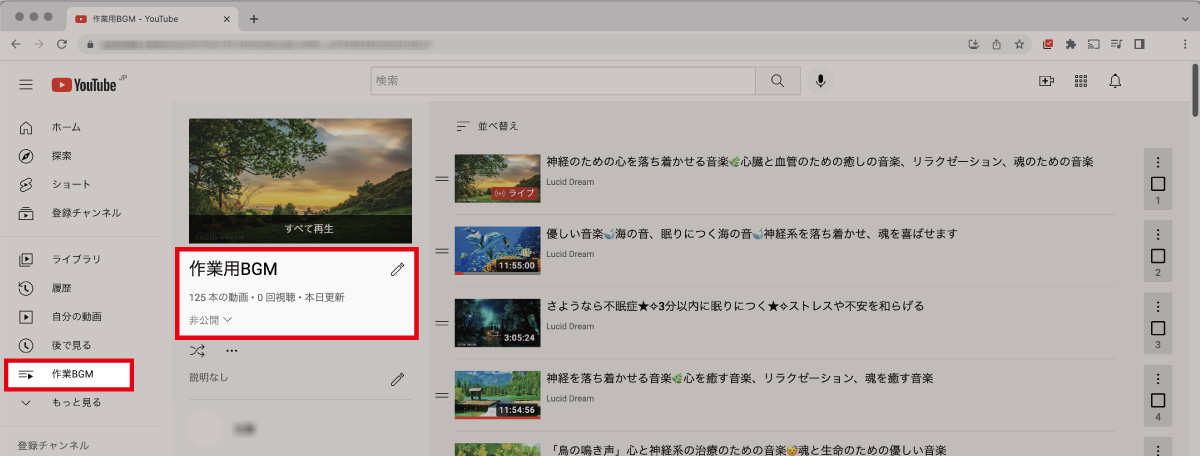Grab the drag handle of video 2
1200x456 pixels.
click(442, 252)
